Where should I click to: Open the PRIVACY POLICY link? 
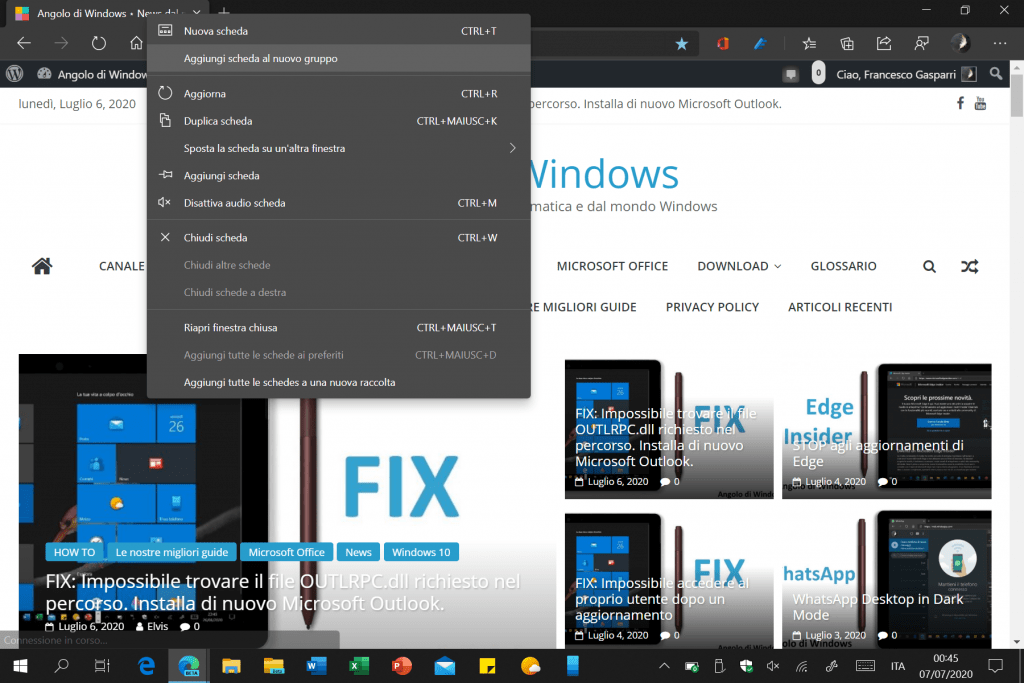click(x=712, y=307)
